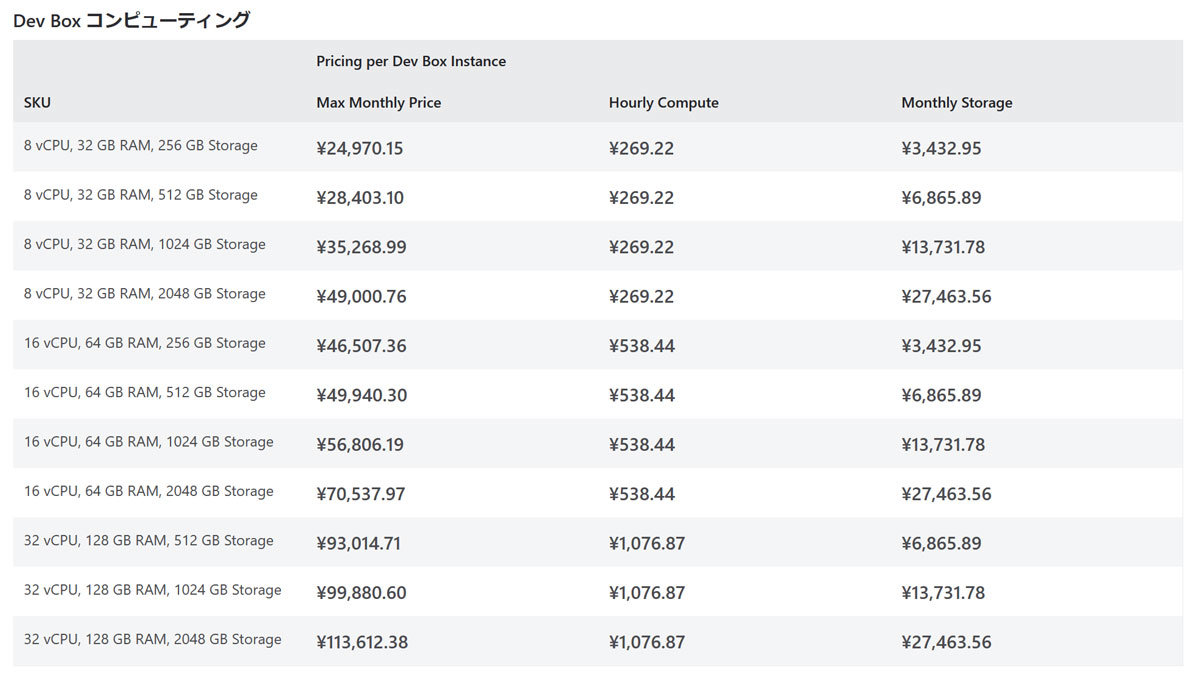Select the ¥113,612.38 price cell
This screenshot has height=681, width=1200.
pos(362,642)
